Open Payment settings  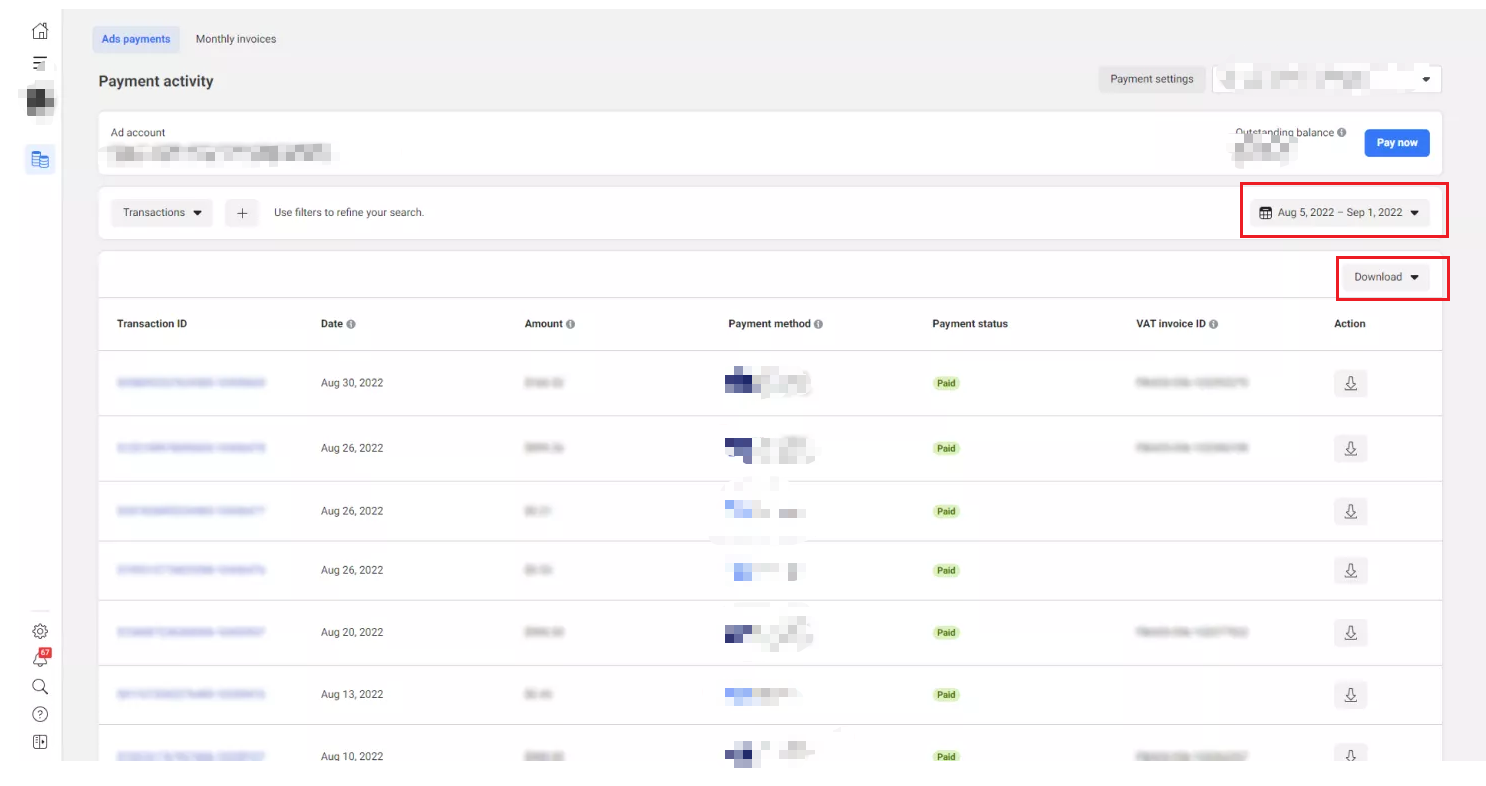click(1151, 79)
